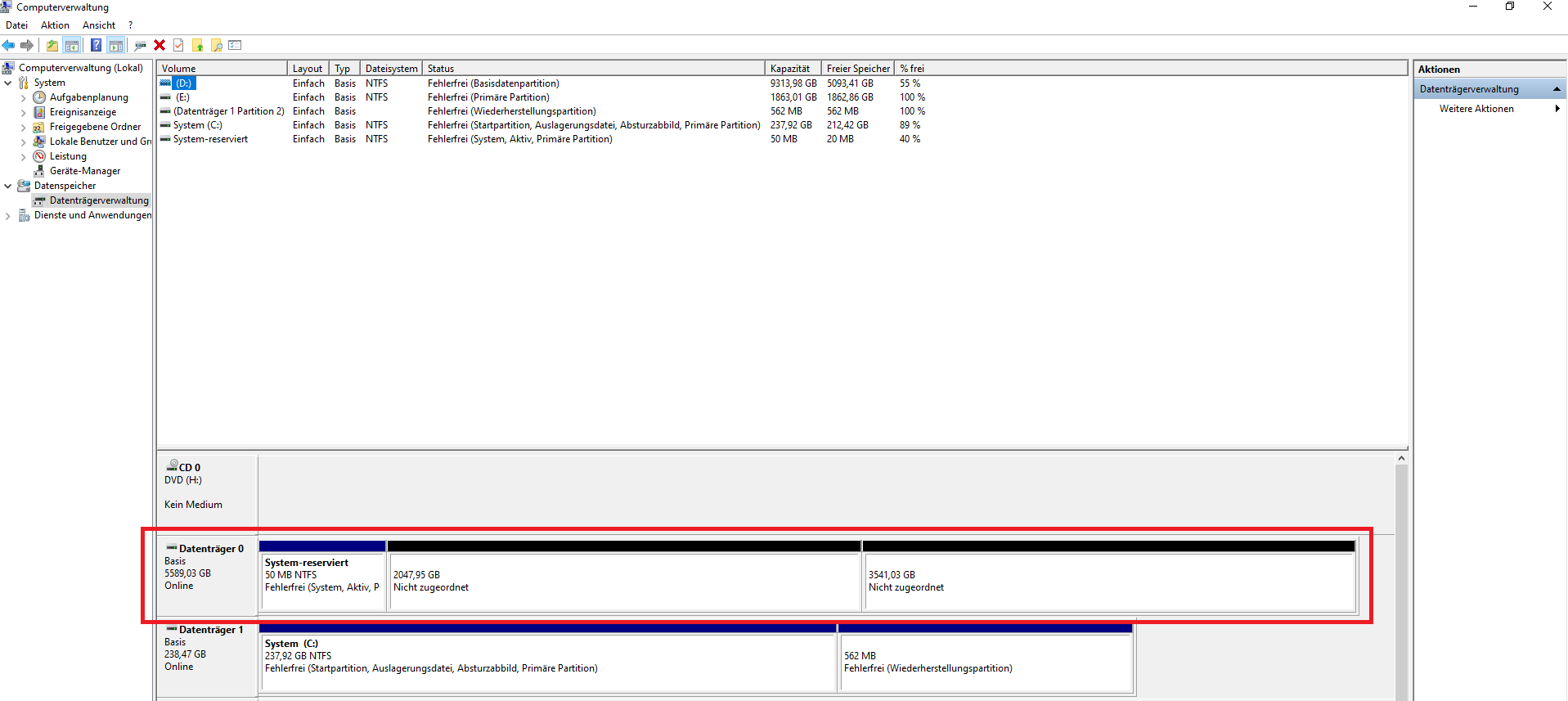This screenshot has height=701, width=1568.
Task: Click Datenspeicher icon in tree
Action: pyautogui.click(x=24, y=186)
